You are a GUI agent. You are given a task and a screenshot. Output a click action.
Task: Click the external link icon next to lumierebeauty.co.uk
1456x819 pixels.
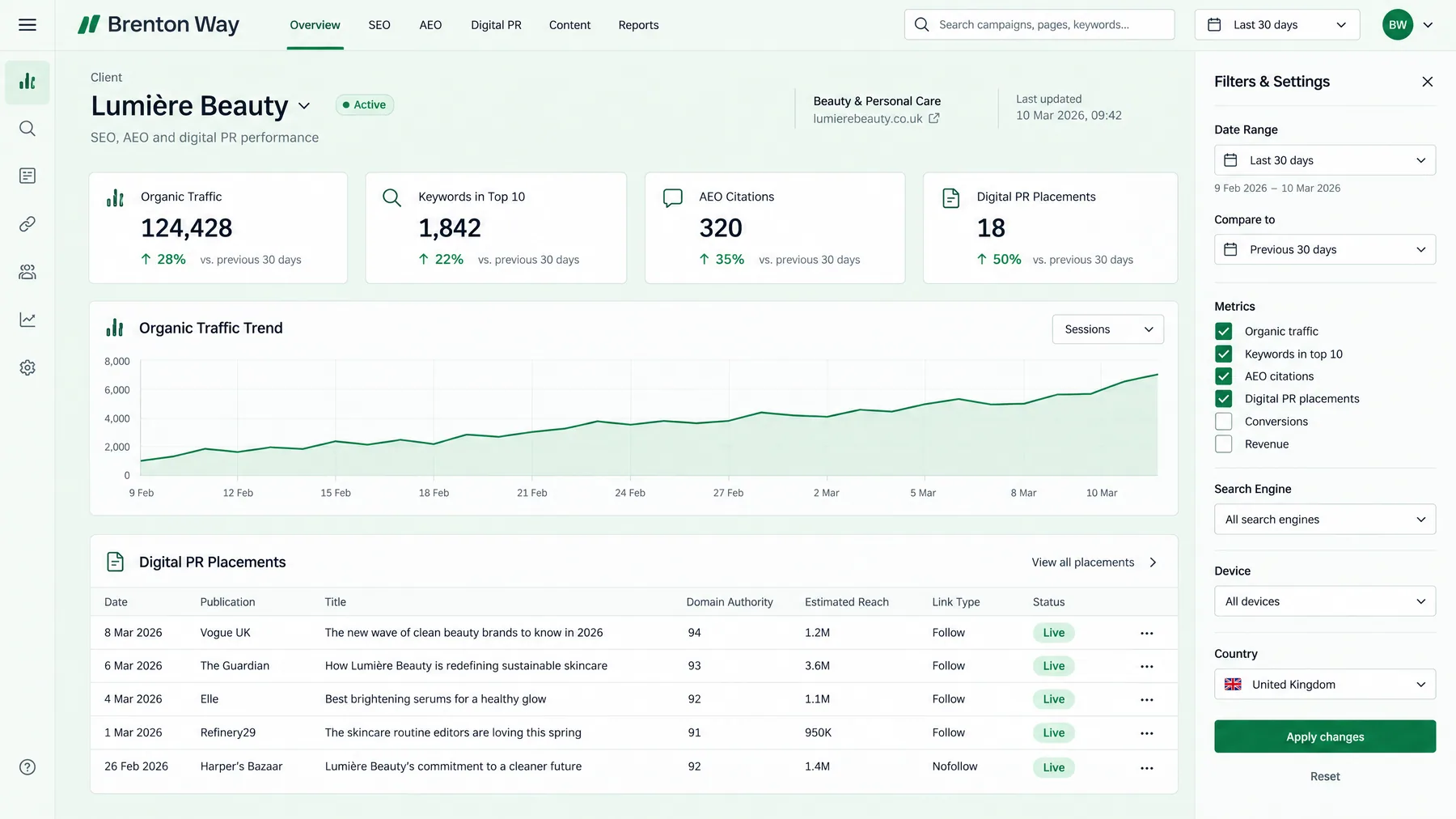934,118
